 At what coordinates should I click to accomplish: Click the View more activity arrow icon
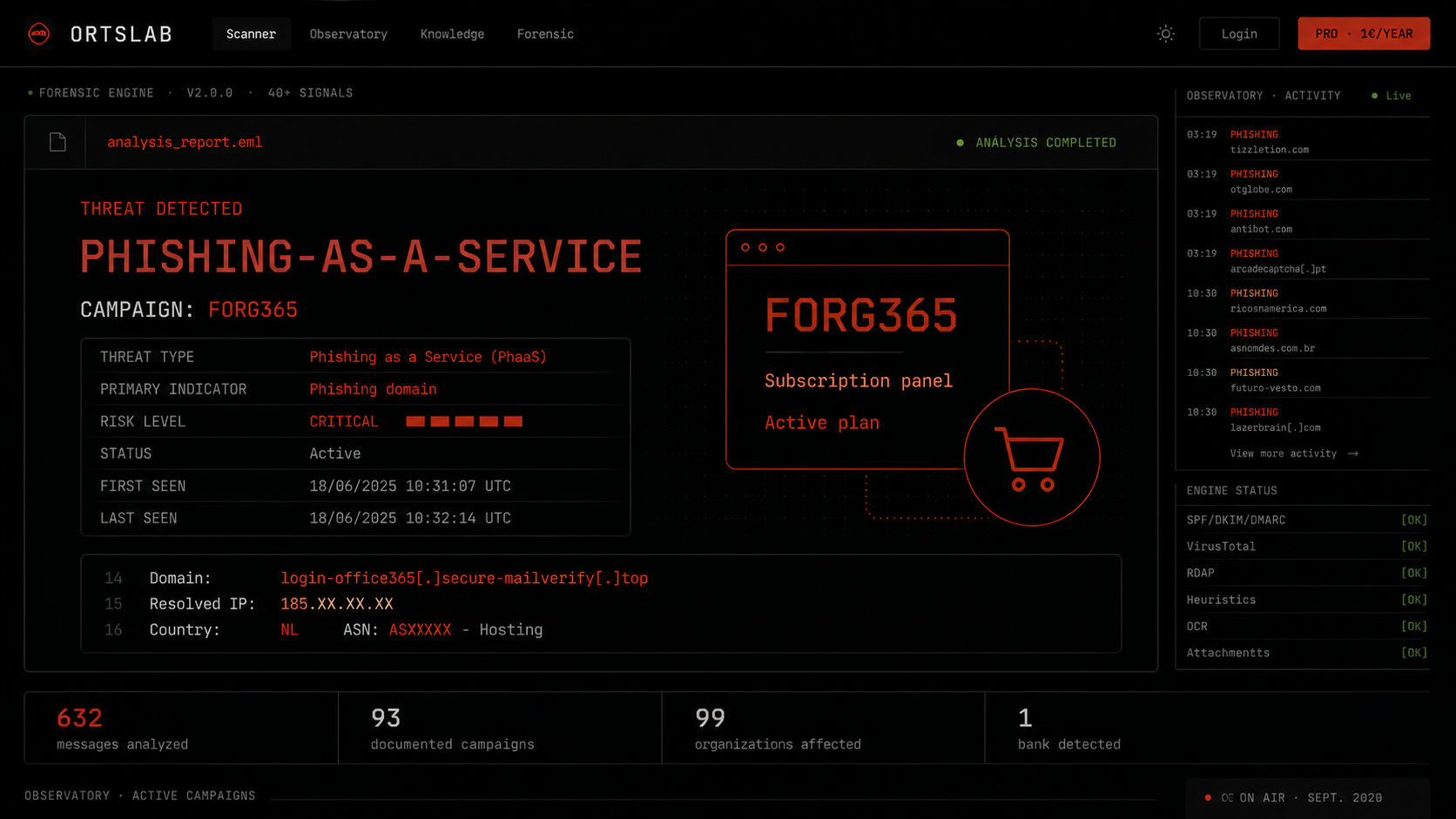pyautogui.click(x=1352, y=453)
